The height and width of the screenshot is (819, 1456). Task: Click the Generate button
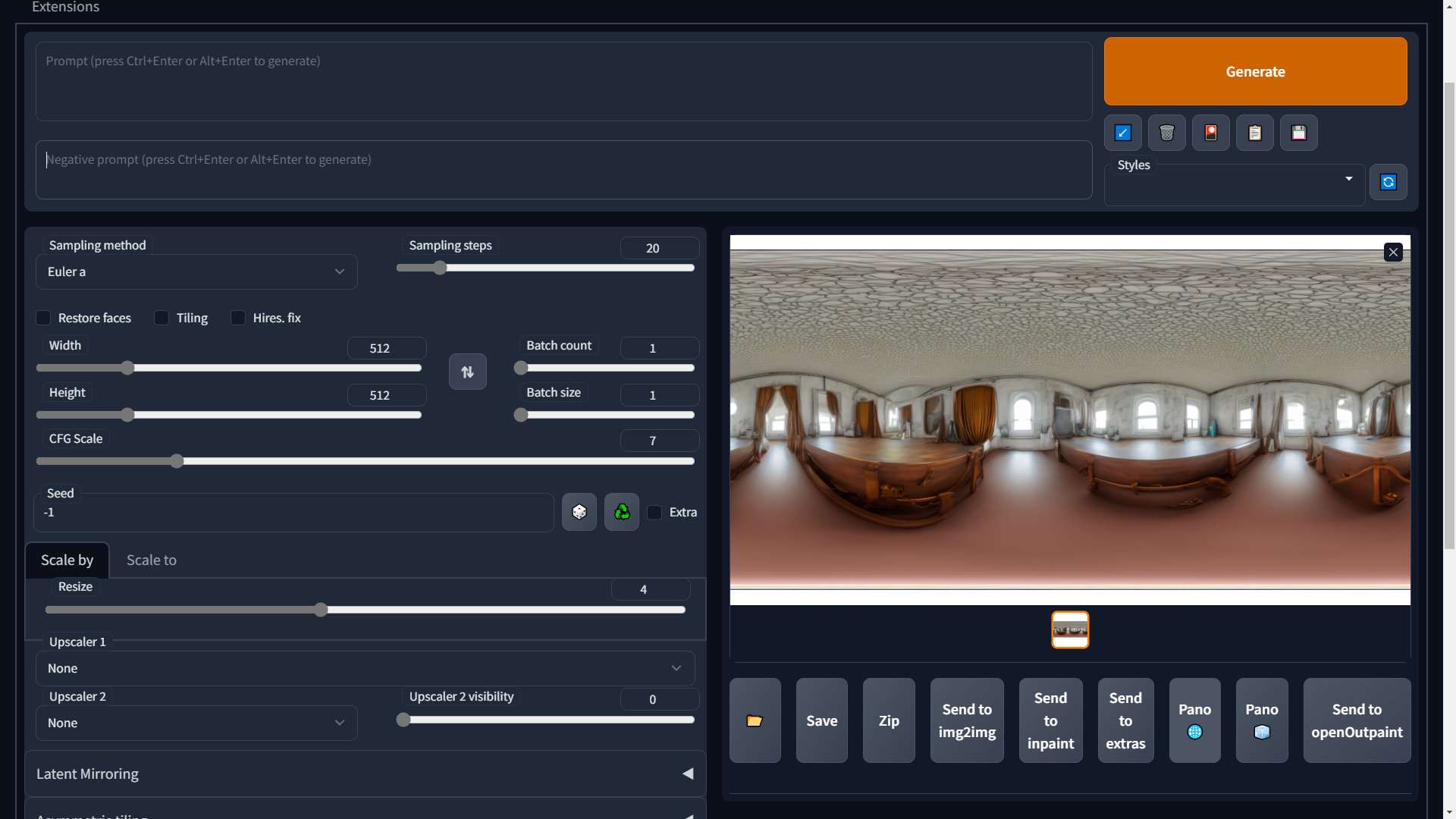1255,71
